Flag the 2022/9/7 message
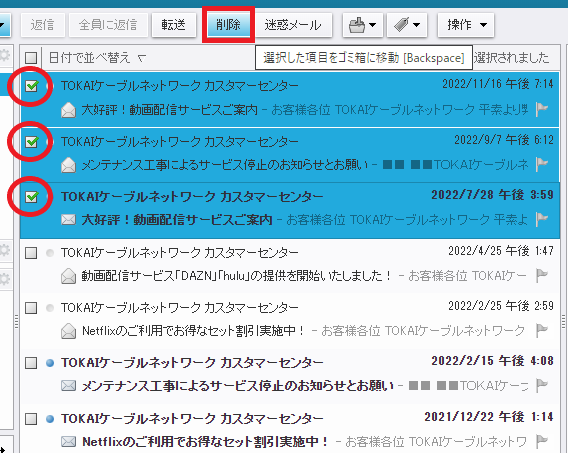 (542, 164)
